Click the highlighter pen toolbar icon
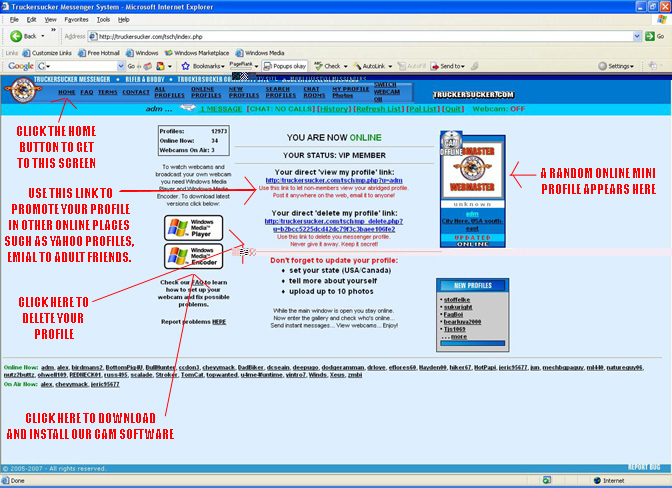Viewport: 672px width, 488px height. [x=474, y=66]
